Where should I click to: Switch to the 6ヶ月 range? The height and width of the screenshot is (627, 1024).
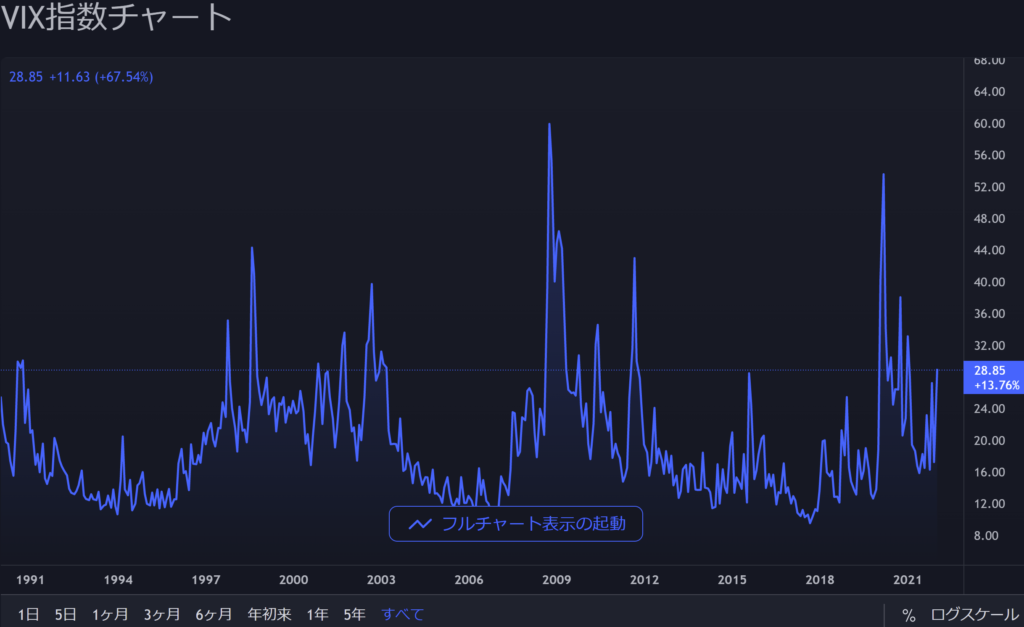tap(213, 615)
